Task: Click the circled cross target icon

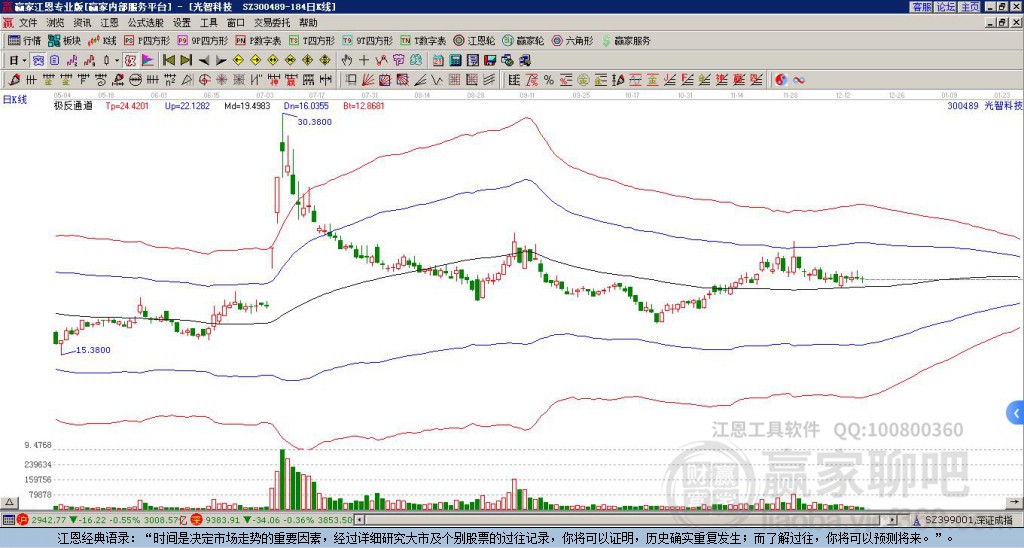Action: (x=204, y=80)
